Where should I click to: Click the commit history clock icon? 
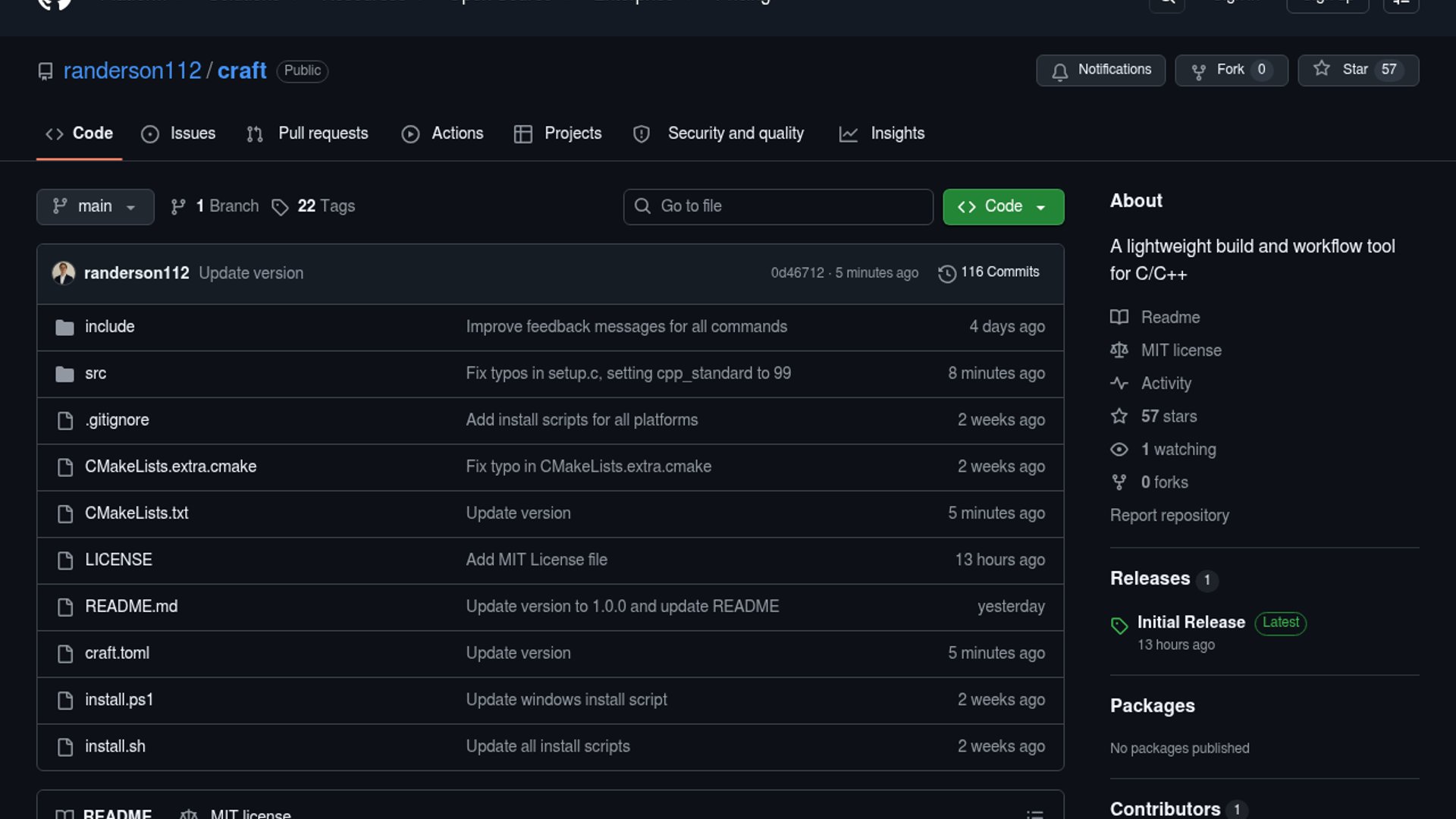click(x=946, y=273)
